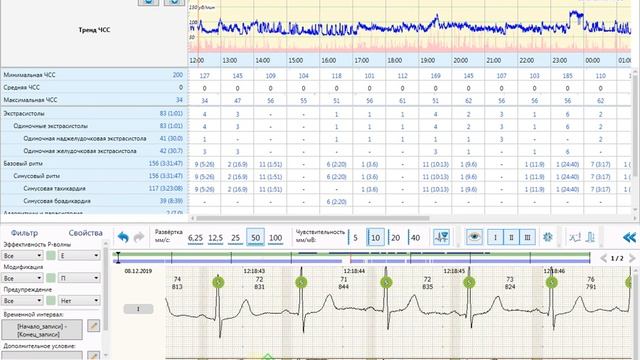
Task: Edit Дополнительное условие with pencil icon
Action: (x=94, y=356)
